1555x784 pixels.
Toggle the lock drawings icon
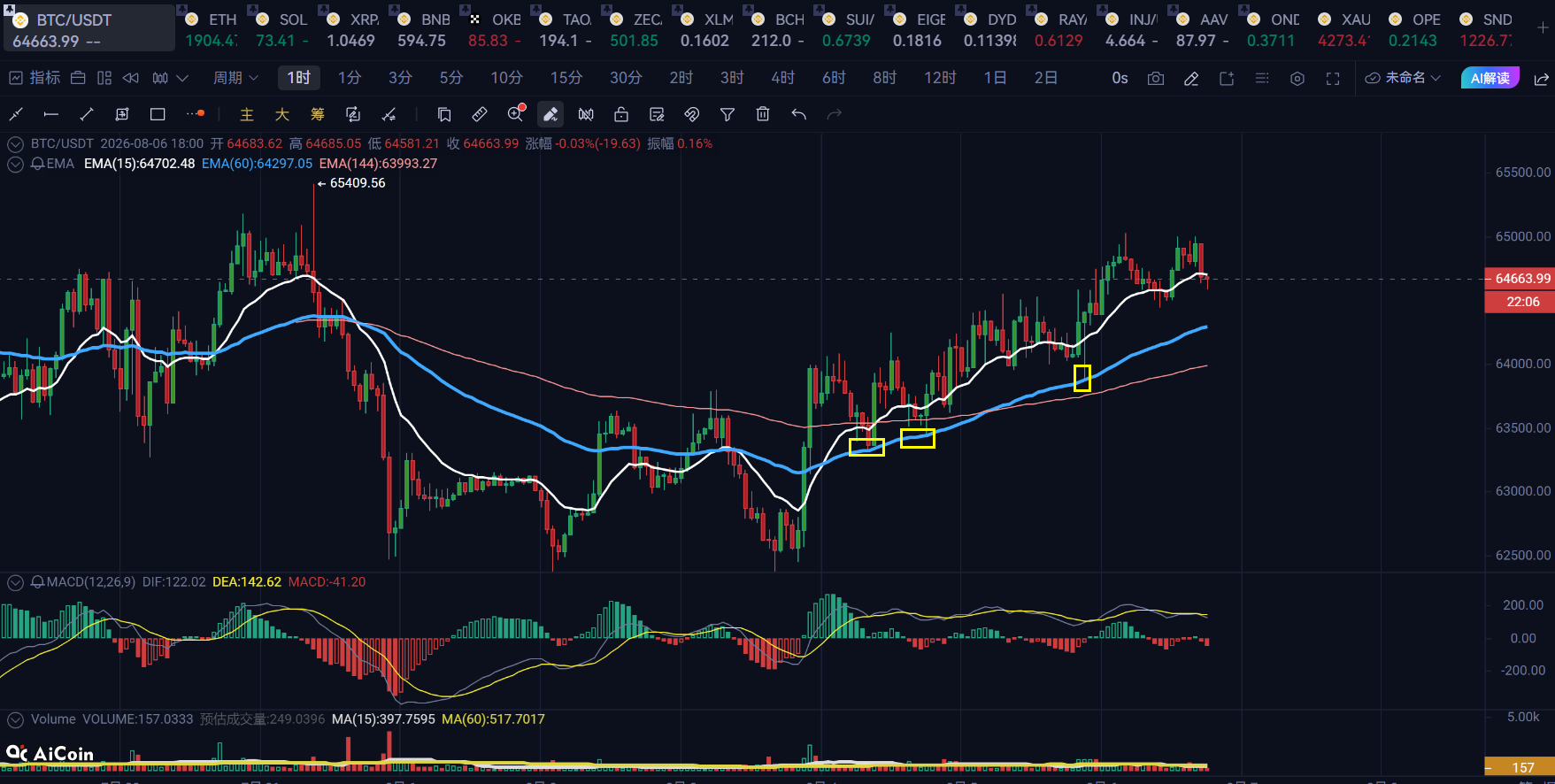[620, 114]
